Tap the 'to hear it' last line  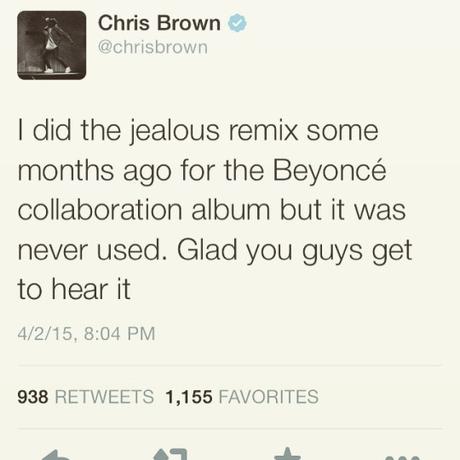click(74, 289)
